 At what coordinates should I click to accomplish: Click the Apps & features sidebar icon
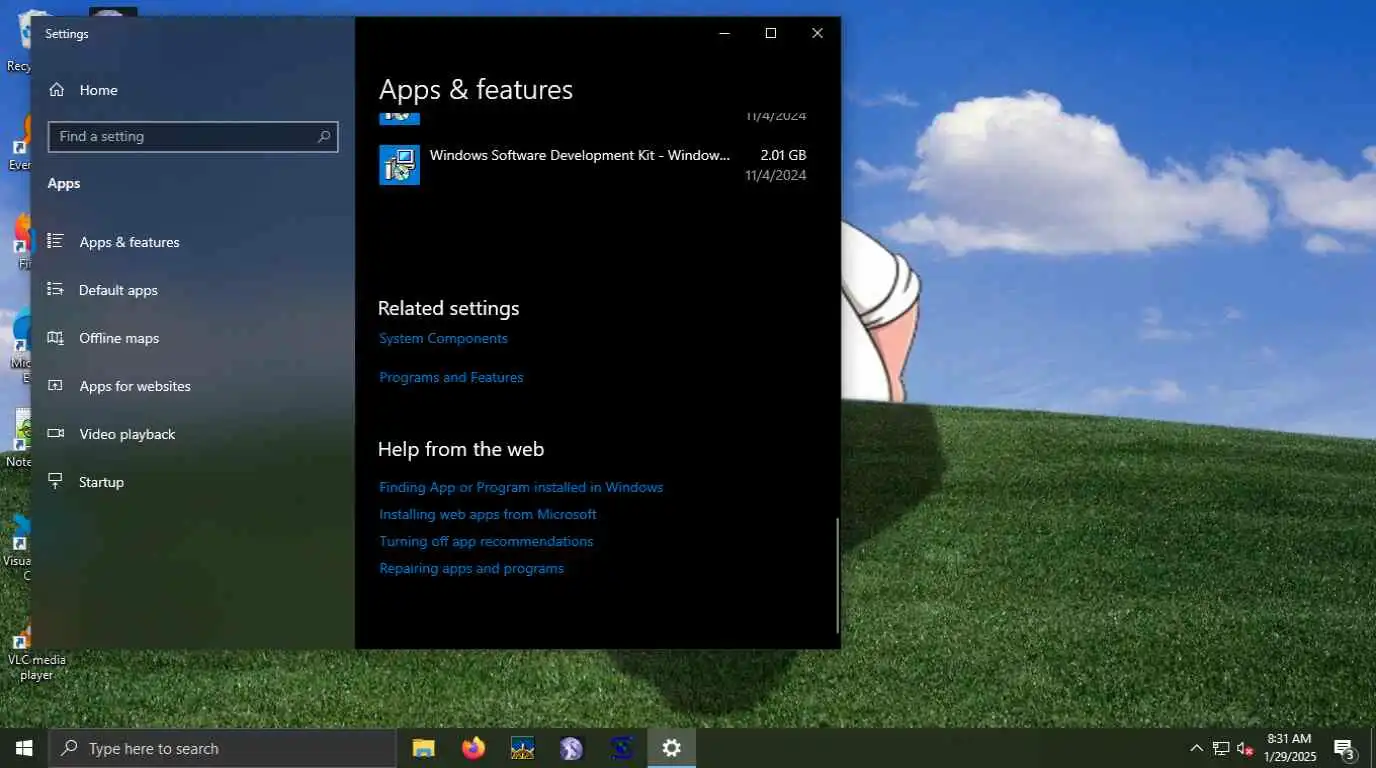[x=56, y=241]
